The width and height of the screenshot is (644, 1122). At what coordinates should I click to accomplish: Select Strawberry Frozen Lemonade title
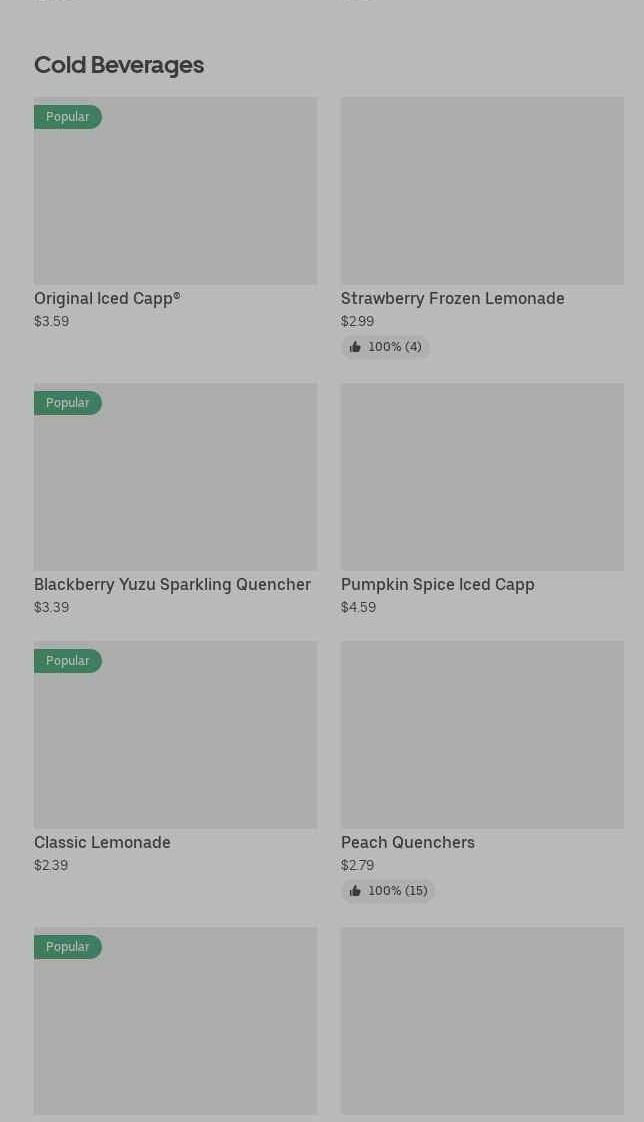tap(452, 298)
